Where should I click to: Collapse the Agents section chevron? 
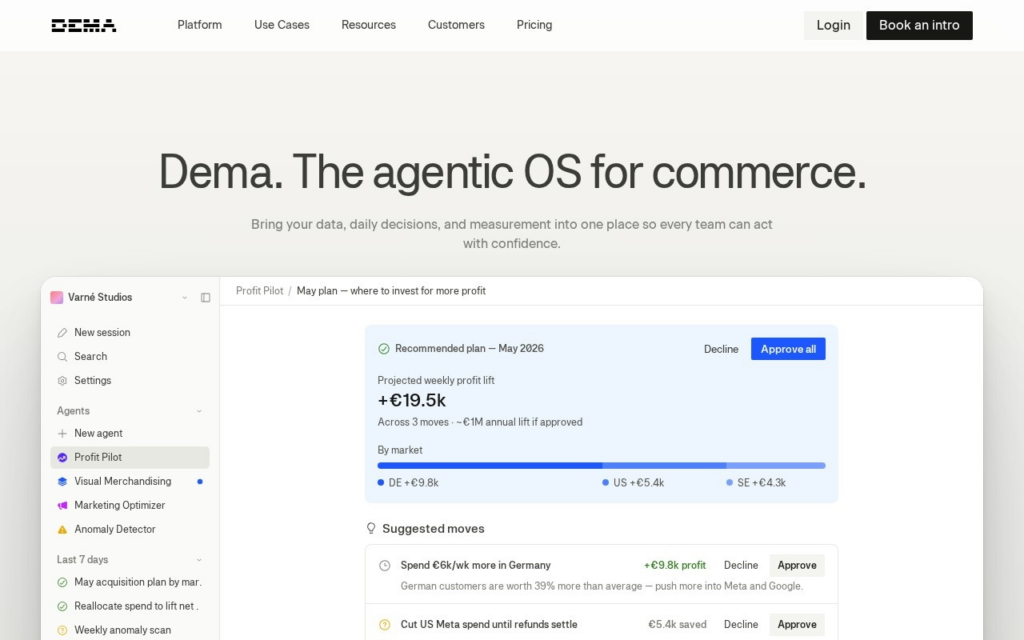pos(199,411)
